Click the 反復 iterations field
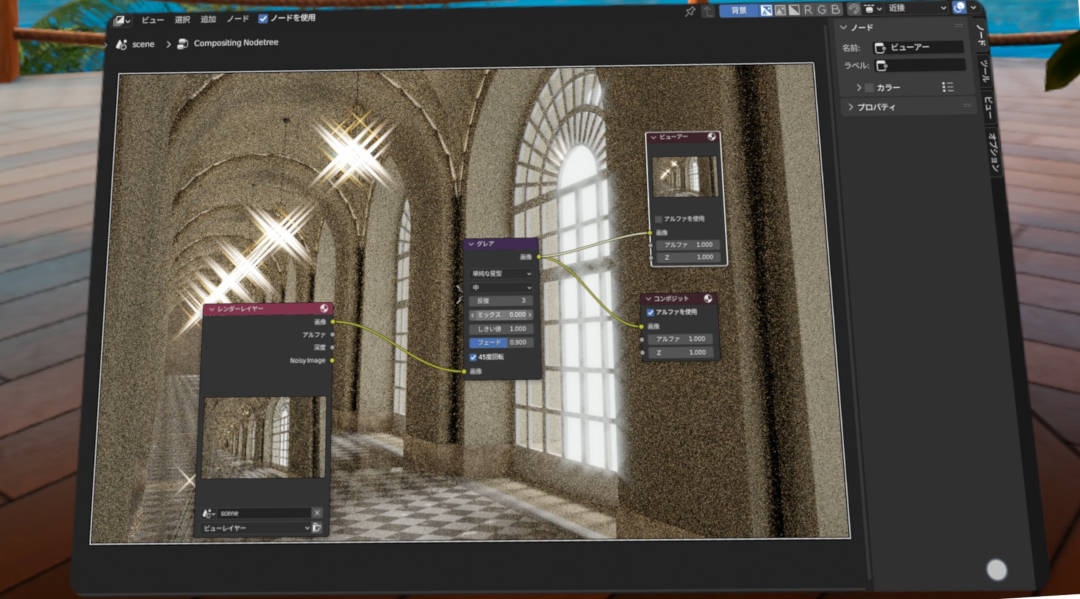 [501, 301]
